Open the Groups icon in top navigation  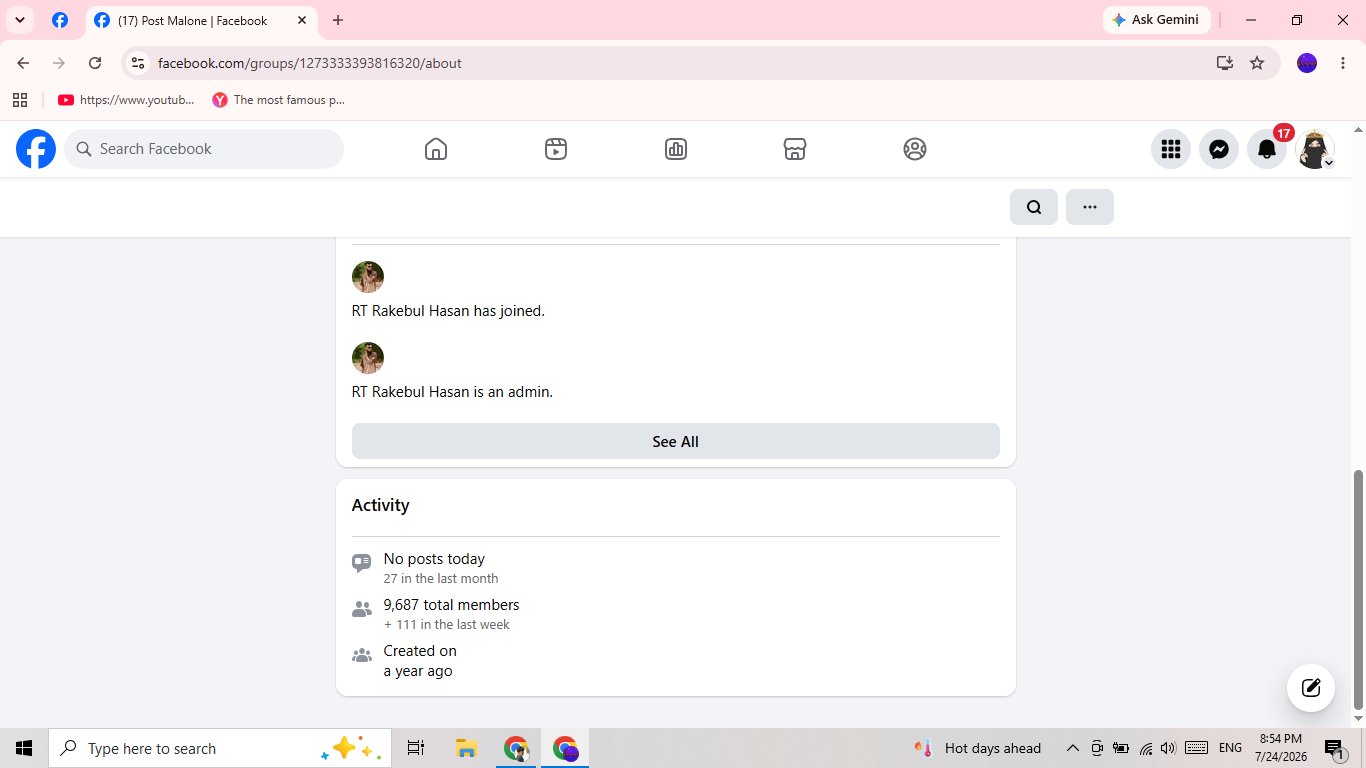pyautogui.click(x=915, y=149)
